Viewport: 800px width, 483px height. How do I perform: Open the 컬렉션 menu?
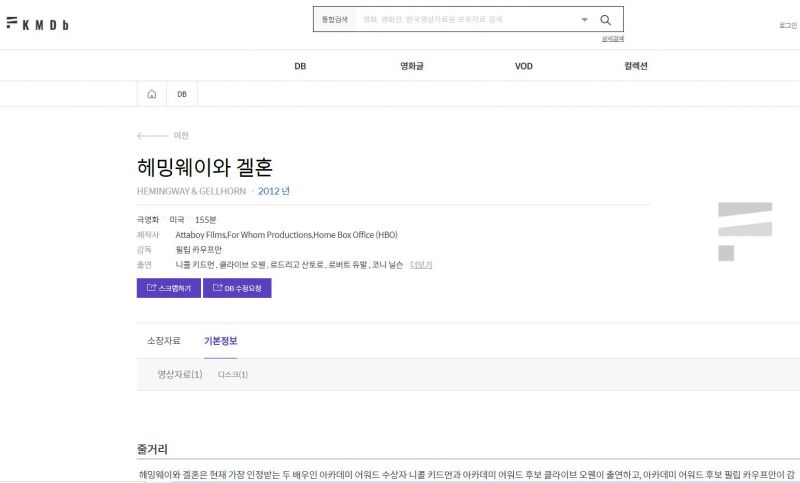(636, 66)
